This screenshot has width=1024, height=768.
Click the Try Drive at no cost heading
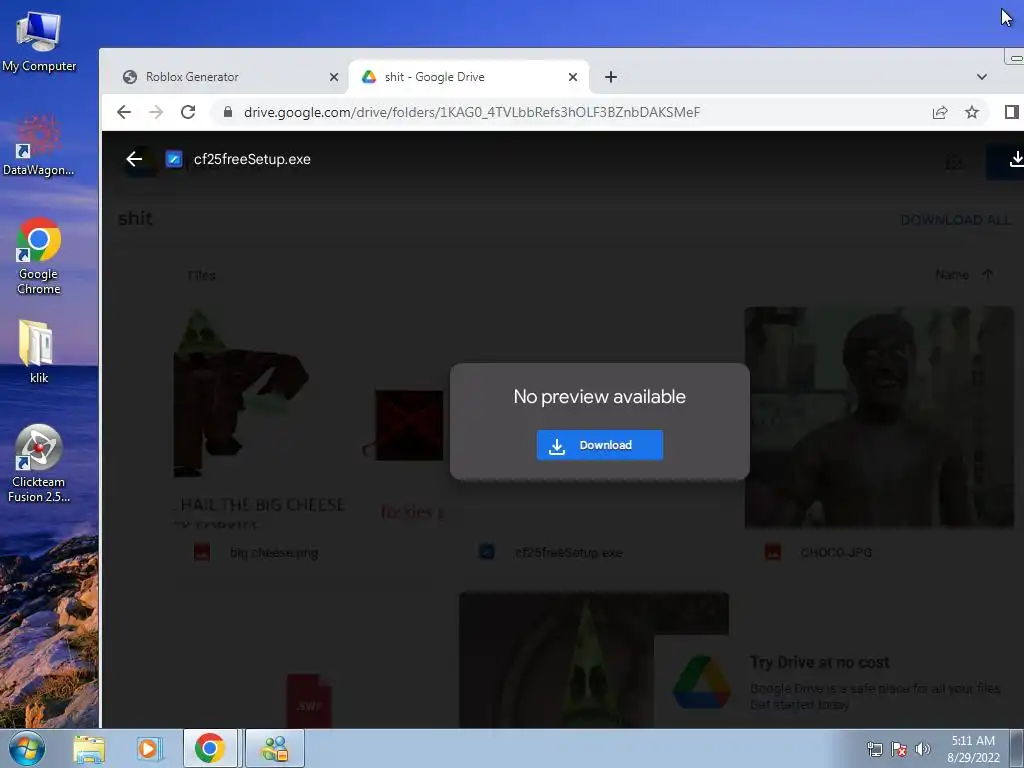[820, 662]
